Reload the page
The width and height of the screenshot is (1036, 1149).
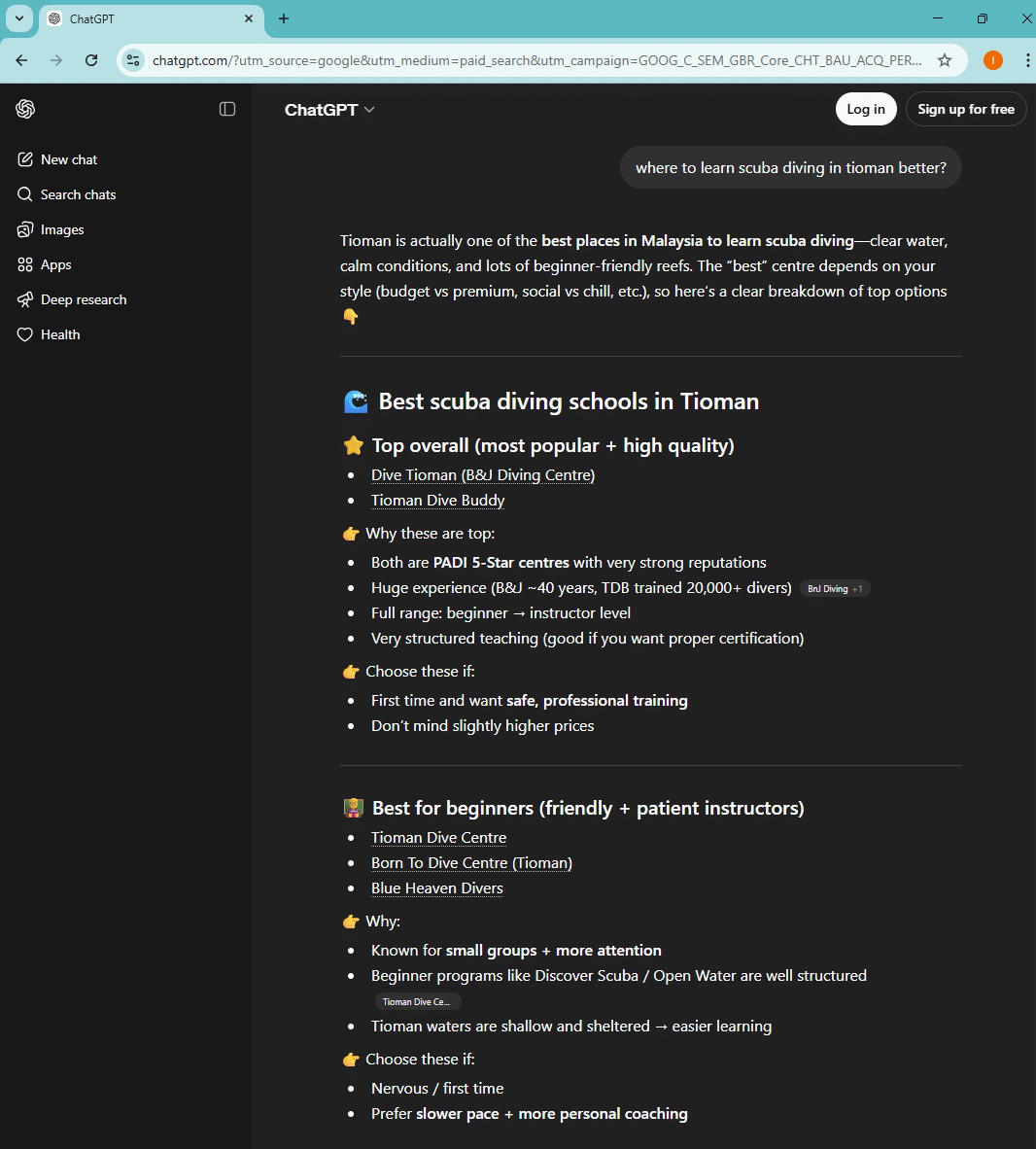coord(91,60)
